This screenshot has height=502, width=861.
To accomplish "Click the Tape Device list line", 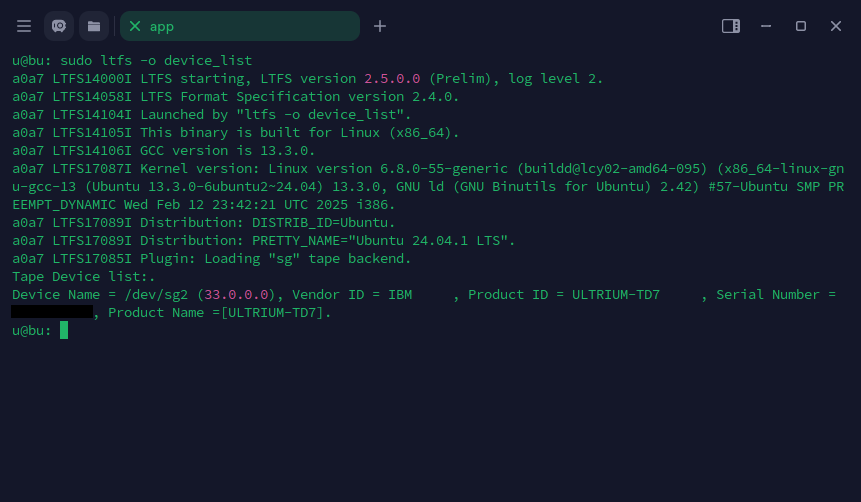I will coord(83,276).
